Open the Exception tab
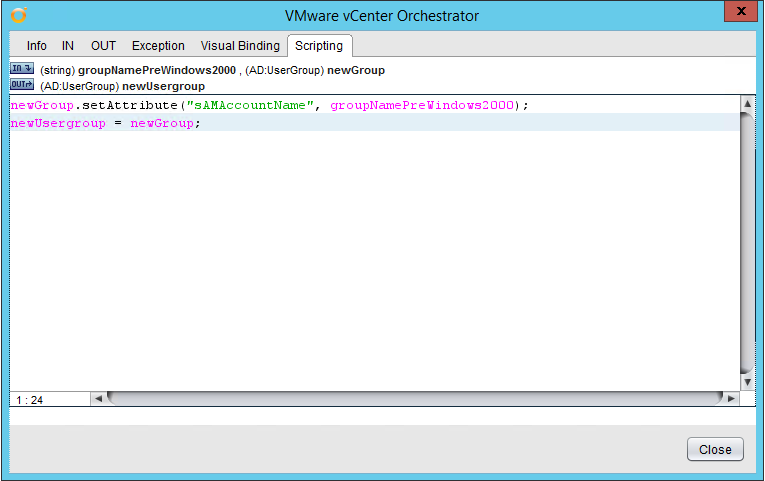 point(158,46)
